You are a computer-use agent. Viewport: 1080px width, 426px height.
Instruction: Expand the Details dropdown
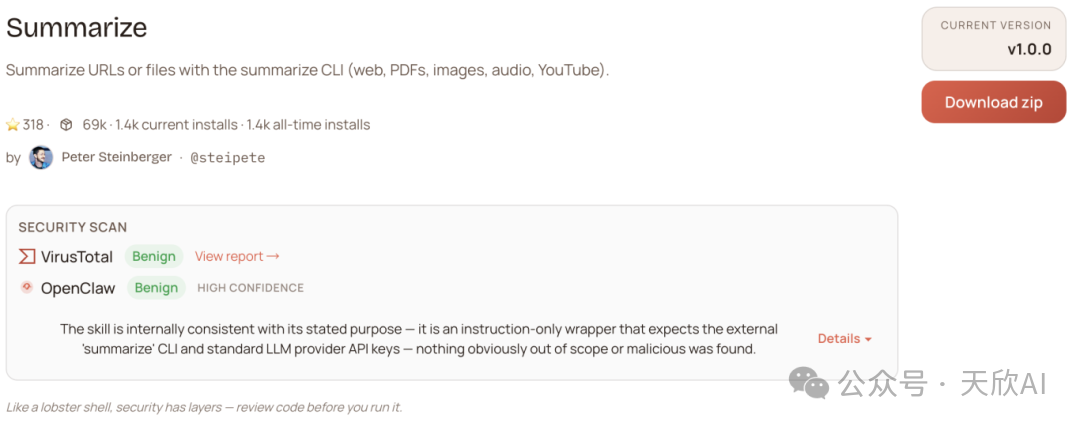844,339
